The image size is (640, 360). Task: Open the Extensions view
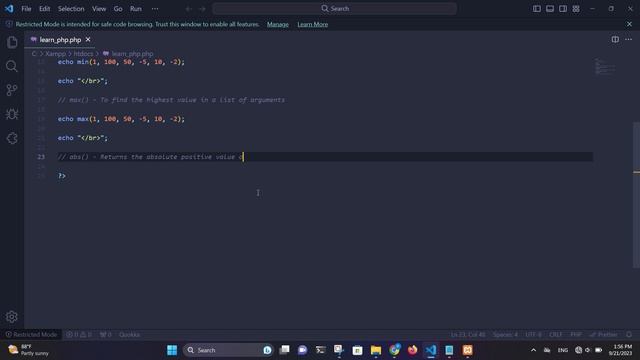click(12, 138)
